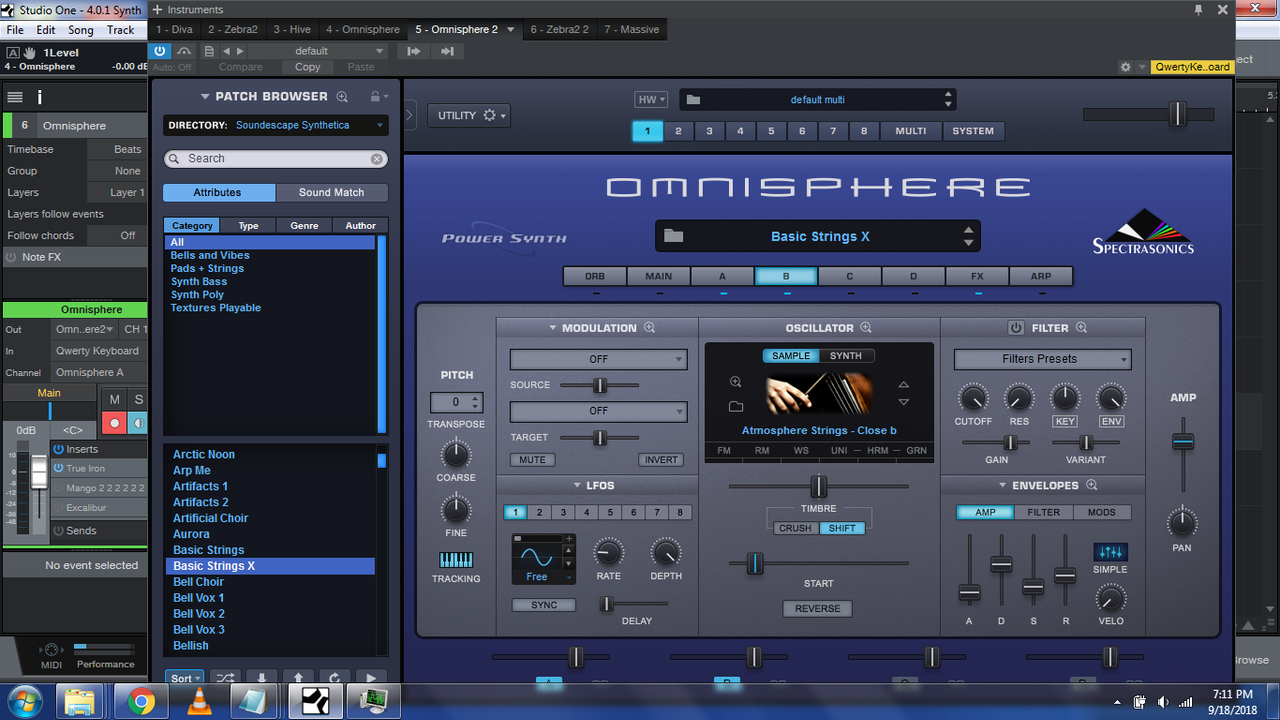Select the 3 - Hive instrument tab

click(x=292, y=29)
